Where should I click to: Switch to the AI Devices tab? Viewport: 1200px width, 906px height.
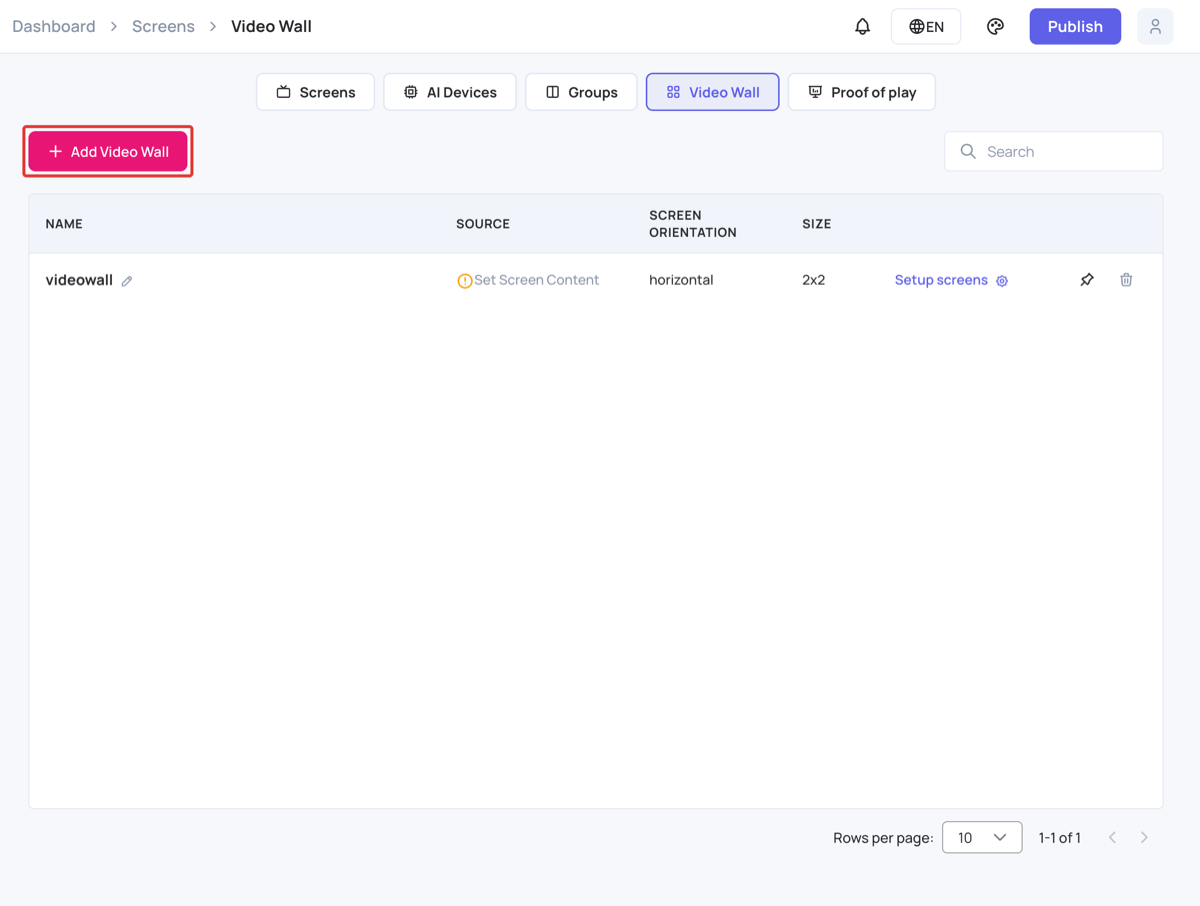pos(450,92)
